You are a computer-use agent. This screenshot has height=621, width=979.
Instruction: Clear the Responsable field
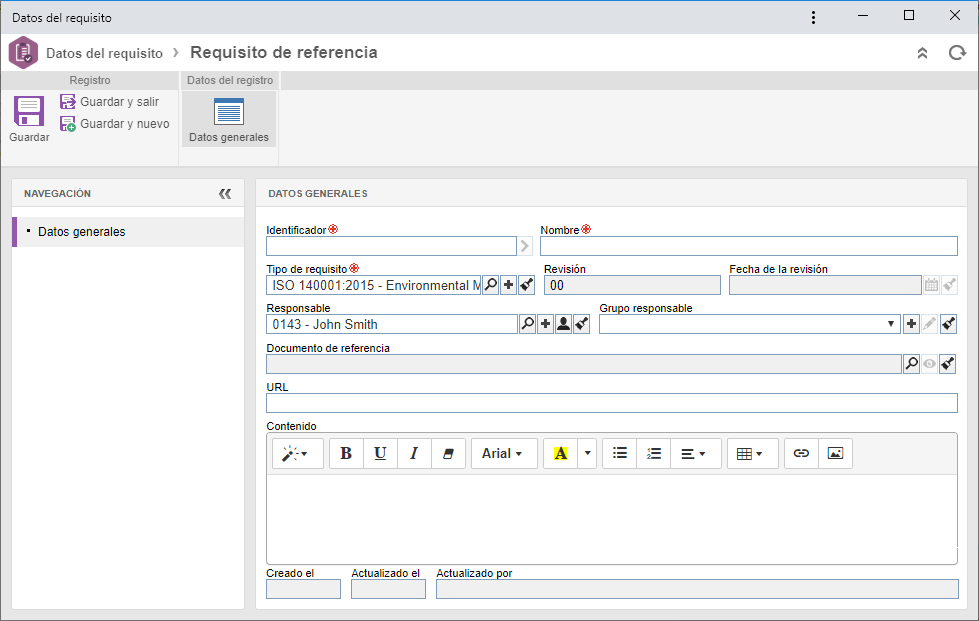coord(581,324)
